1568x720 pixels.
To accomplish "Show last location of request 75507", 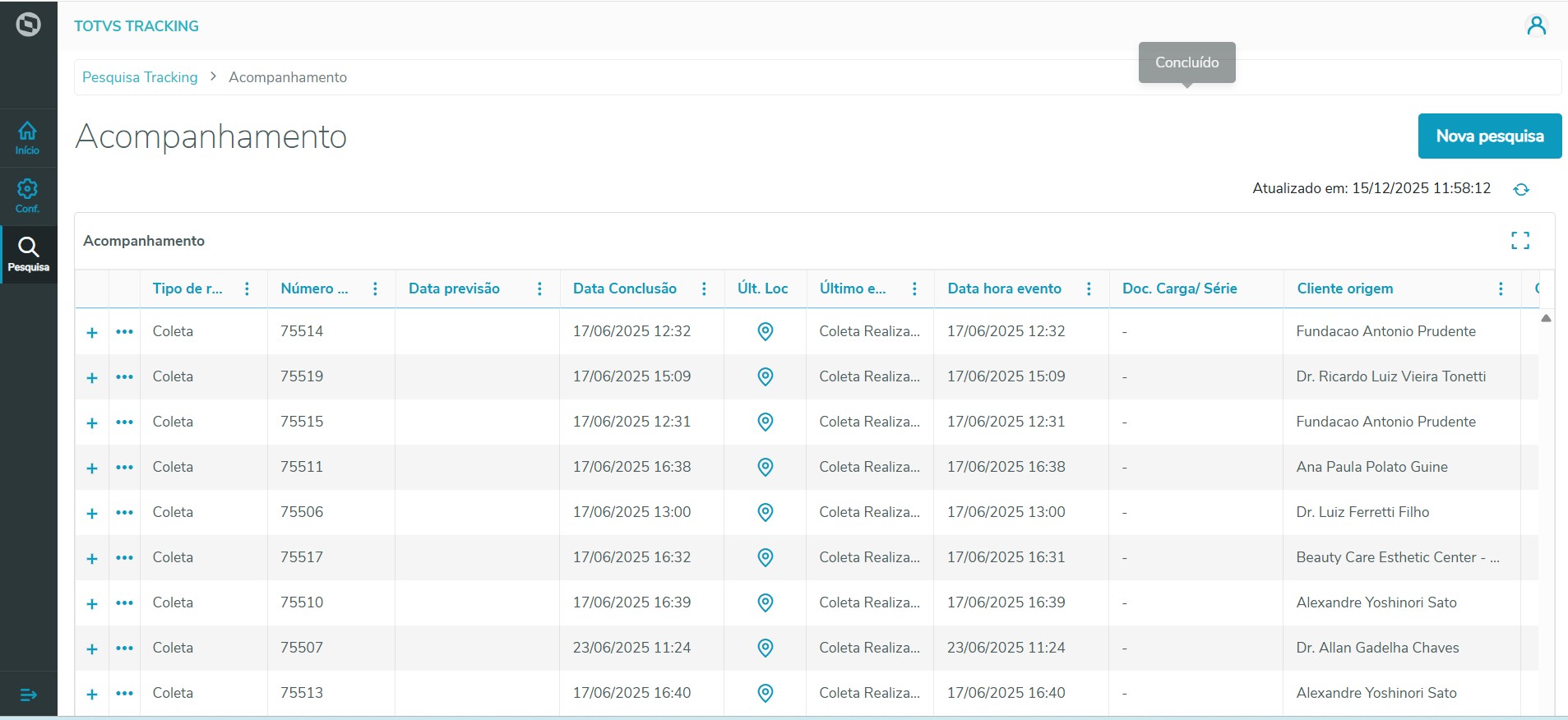I will pos(765,648).
